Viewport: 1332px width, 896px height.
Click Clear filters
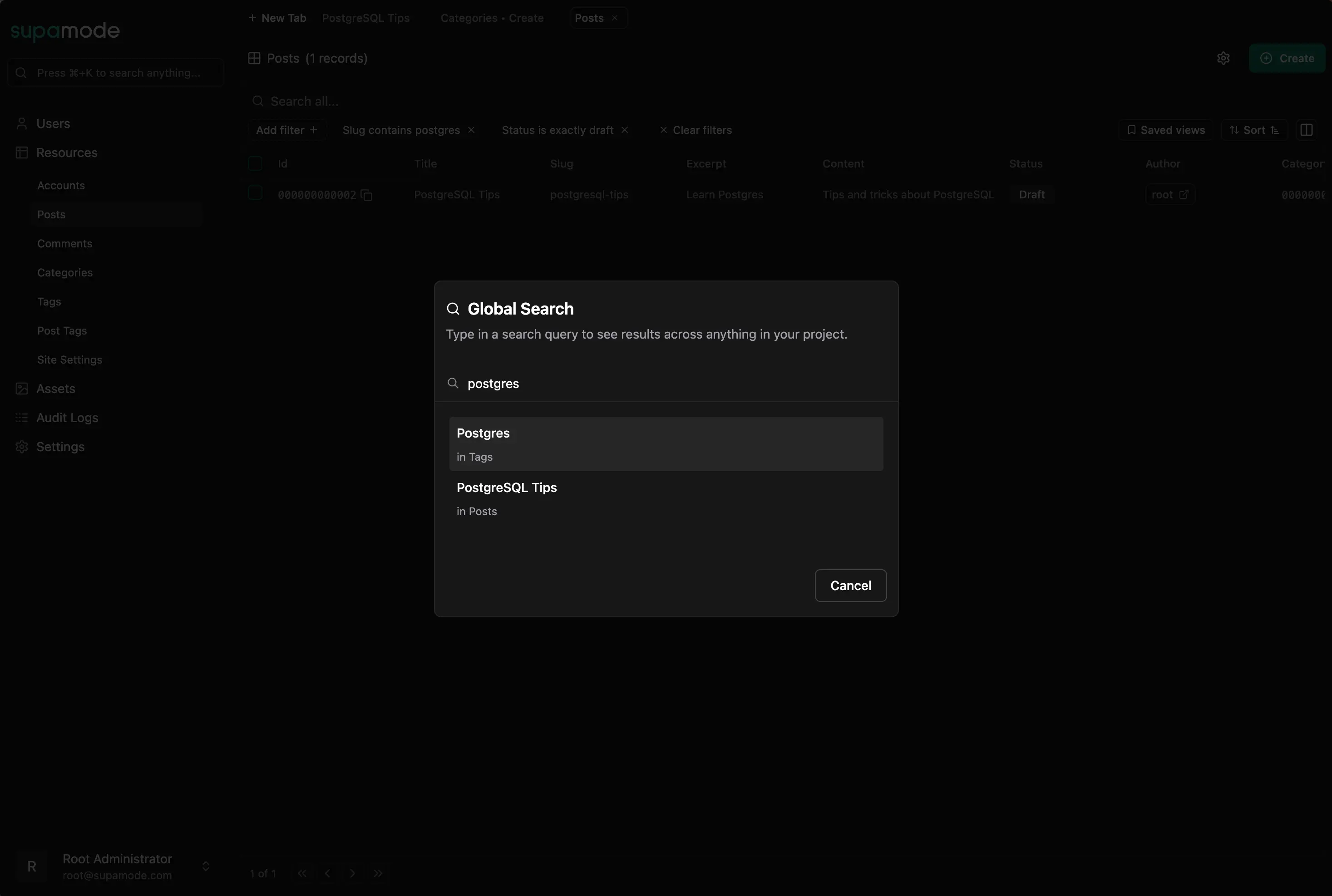[x=695, y=130]
